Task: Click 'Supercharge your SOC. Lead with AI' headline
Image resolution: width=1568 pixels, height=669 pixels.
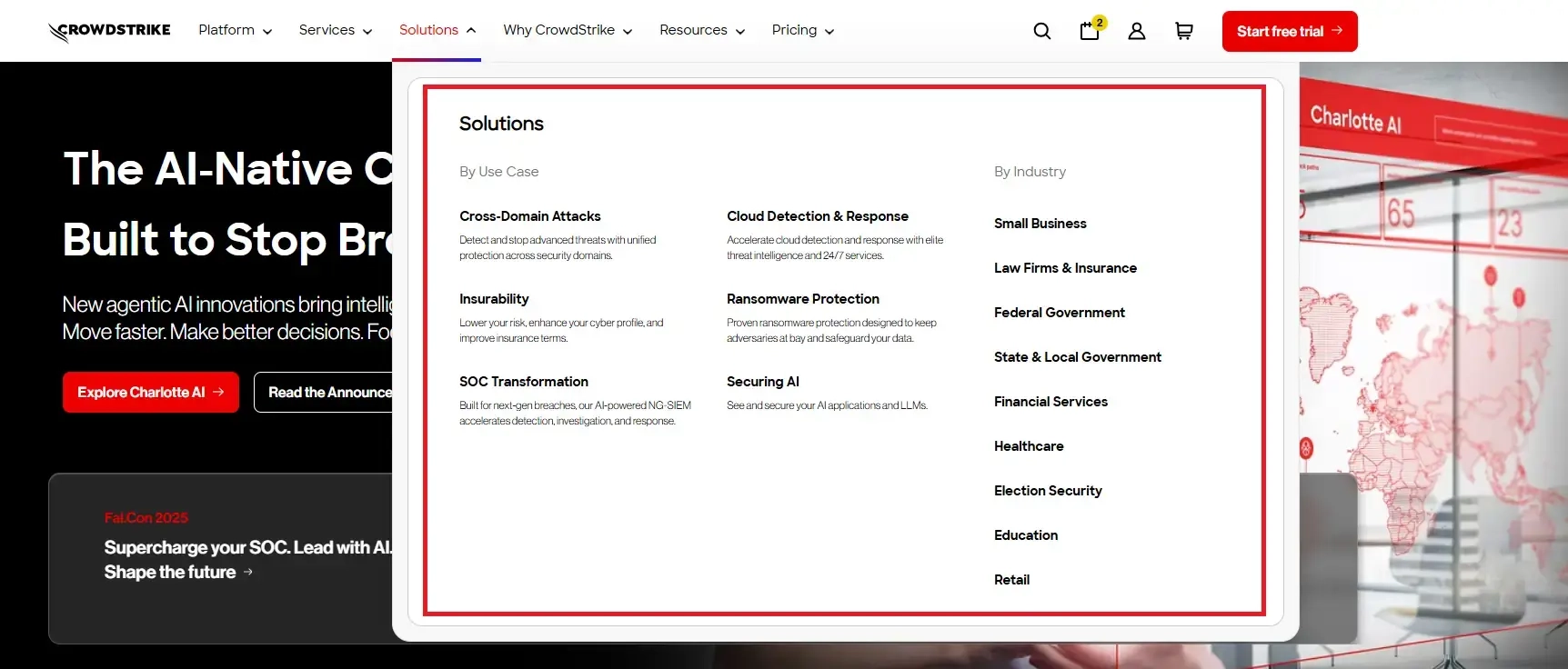Action: point(248,547)
